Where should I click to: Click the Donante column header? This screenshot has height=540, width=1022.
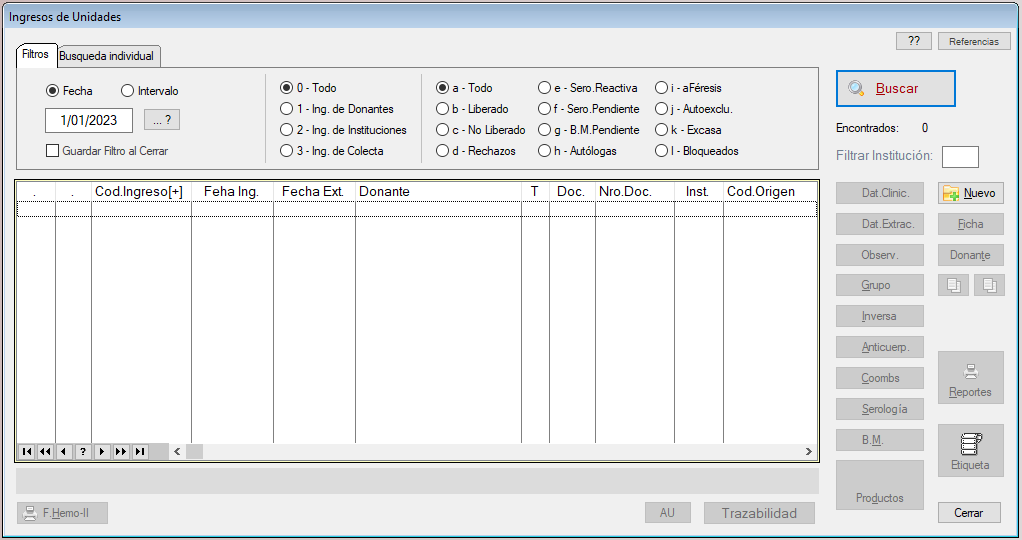tap(436, 191)
